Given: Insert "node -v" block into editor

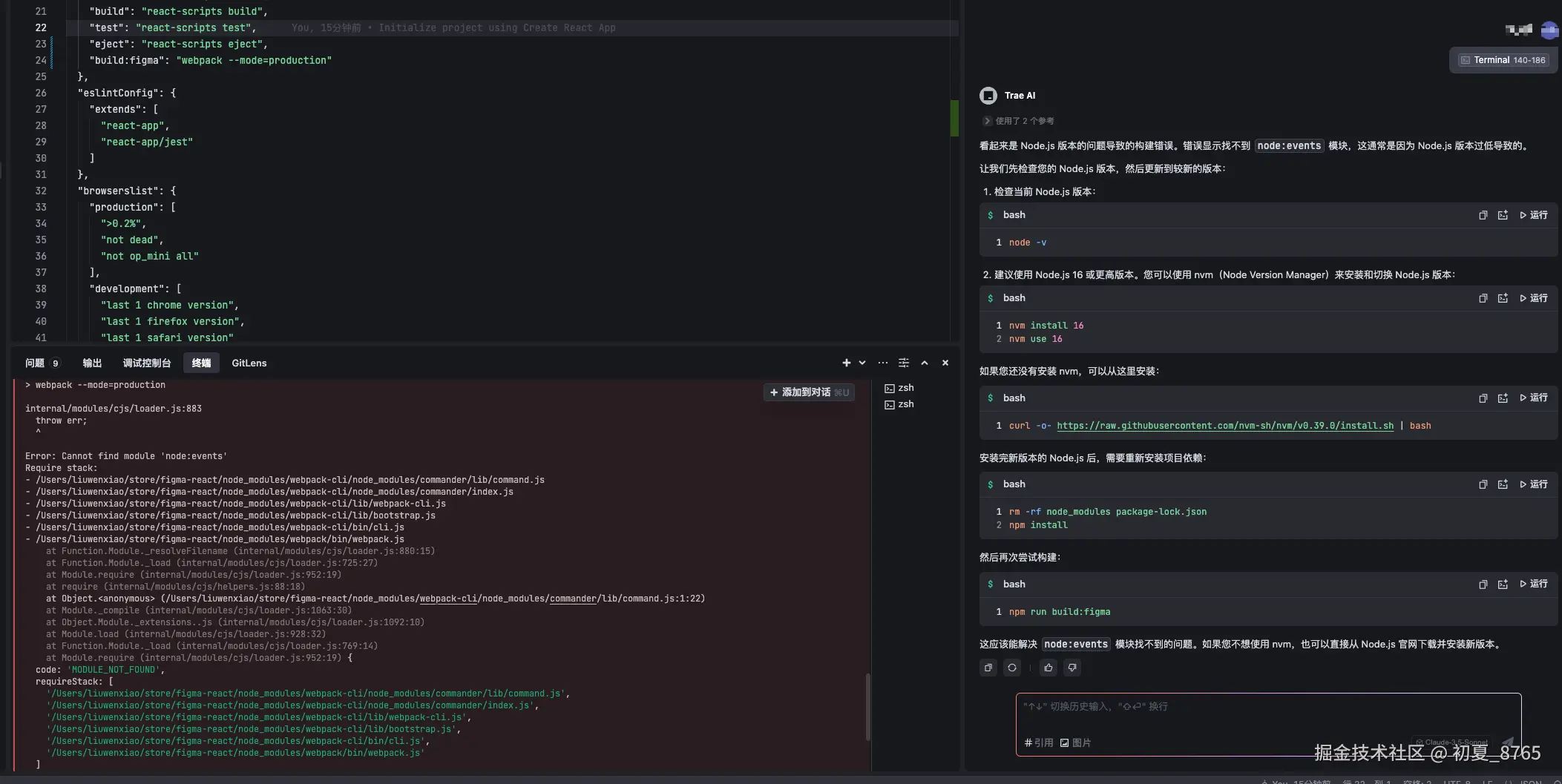Looking at the screenshot, I should 1503,215.
